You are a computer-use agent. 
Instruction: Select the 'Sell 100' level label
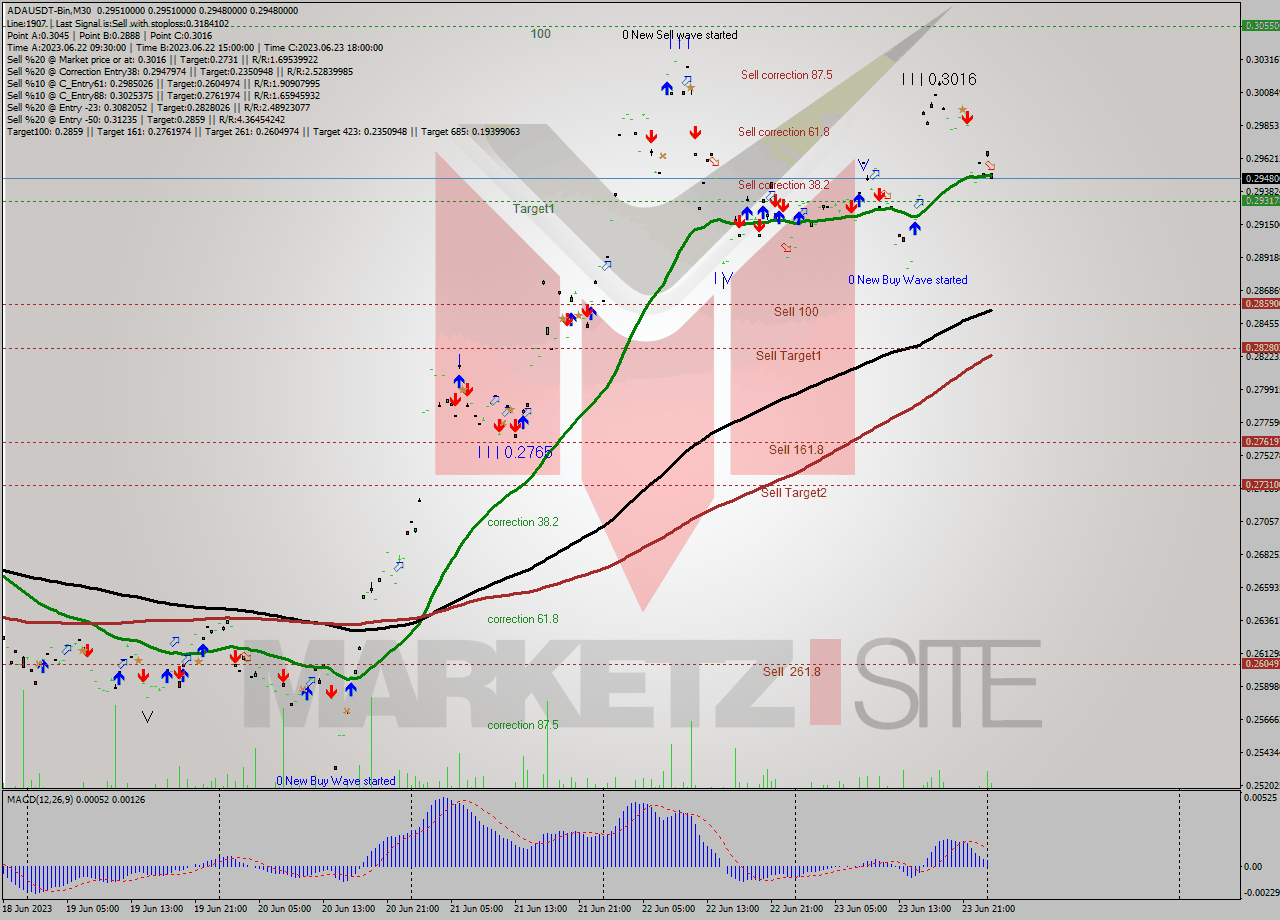coord(796,312)
